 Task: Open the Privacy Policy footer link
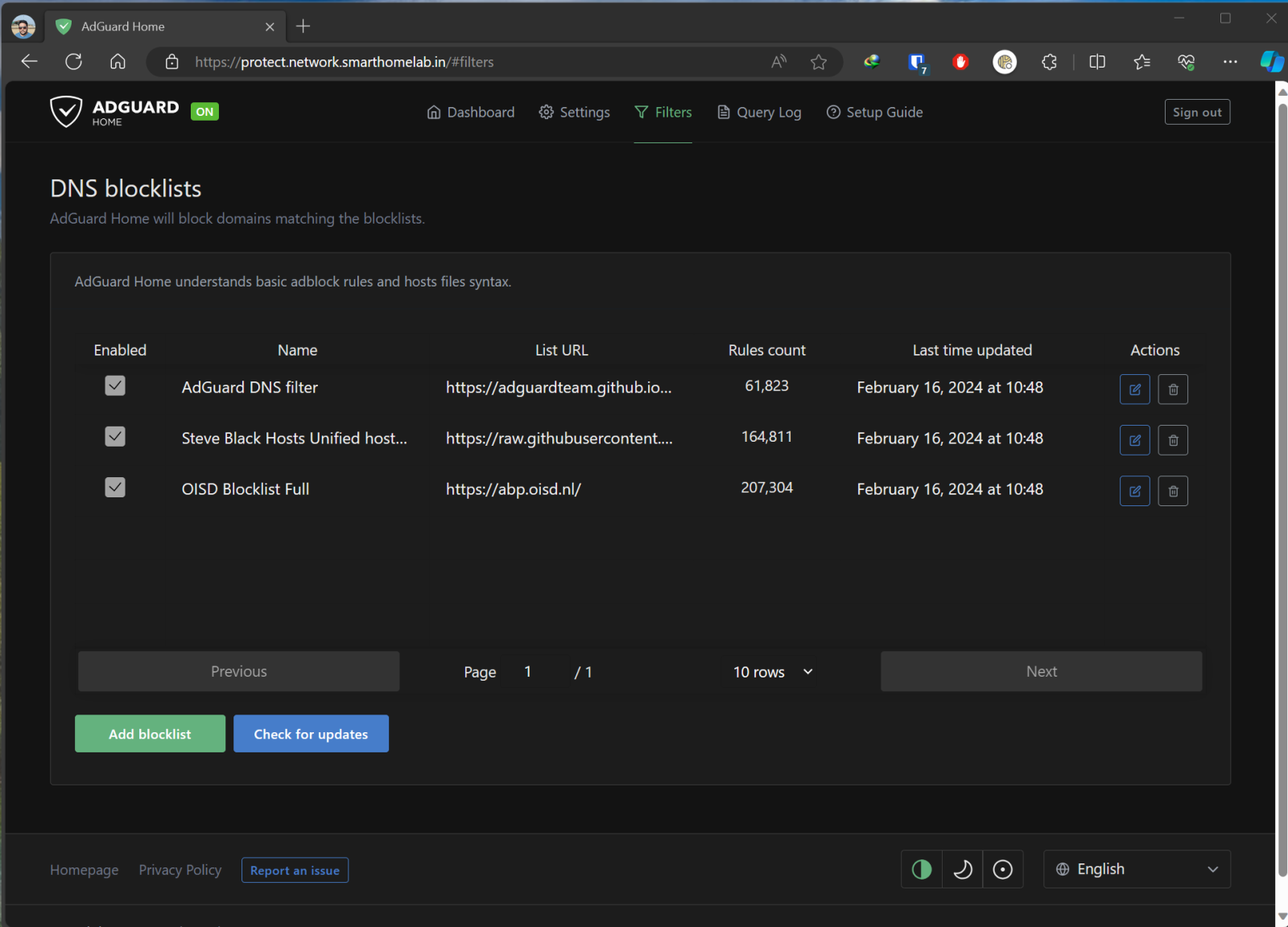tap(180, 870)
